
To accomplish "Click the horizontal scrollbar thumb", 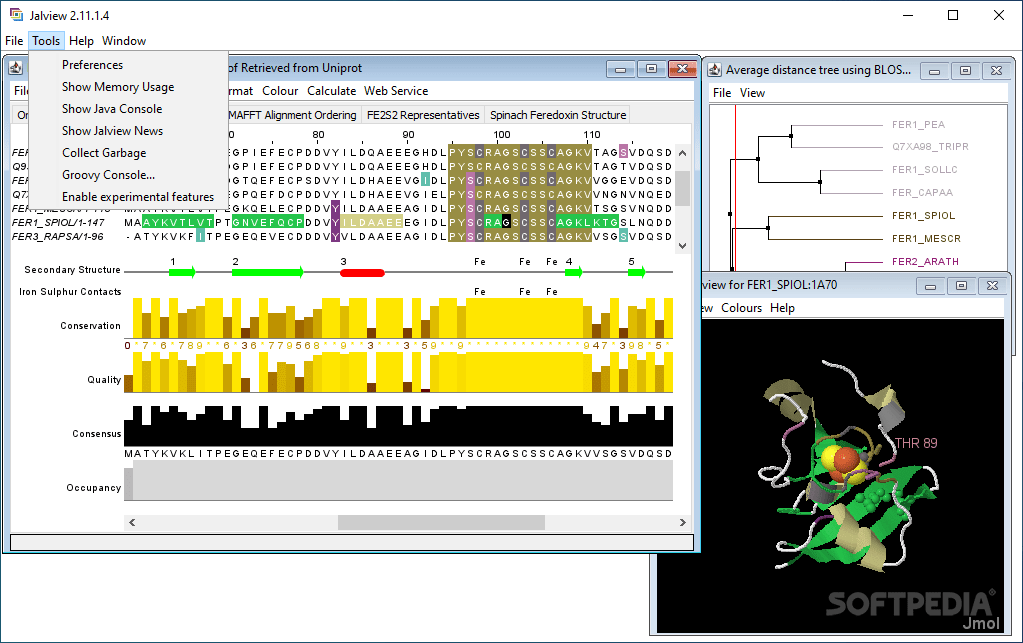I will (441, 522).
